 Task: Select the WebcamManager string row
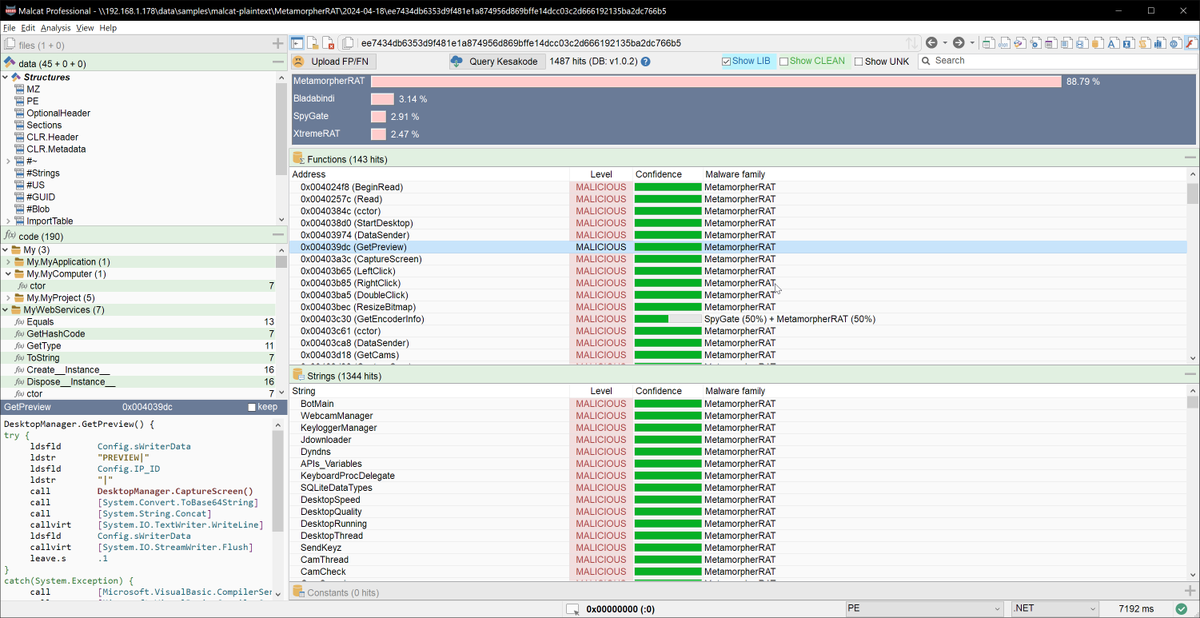click(738, 416)
